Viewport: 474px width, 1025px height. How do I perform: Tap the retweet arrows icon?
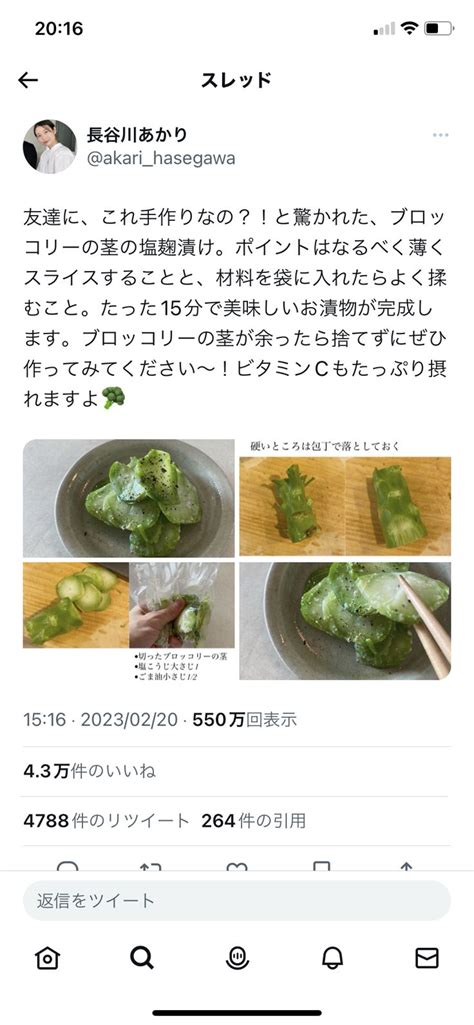pyautogui.click(x=151, y=866)
